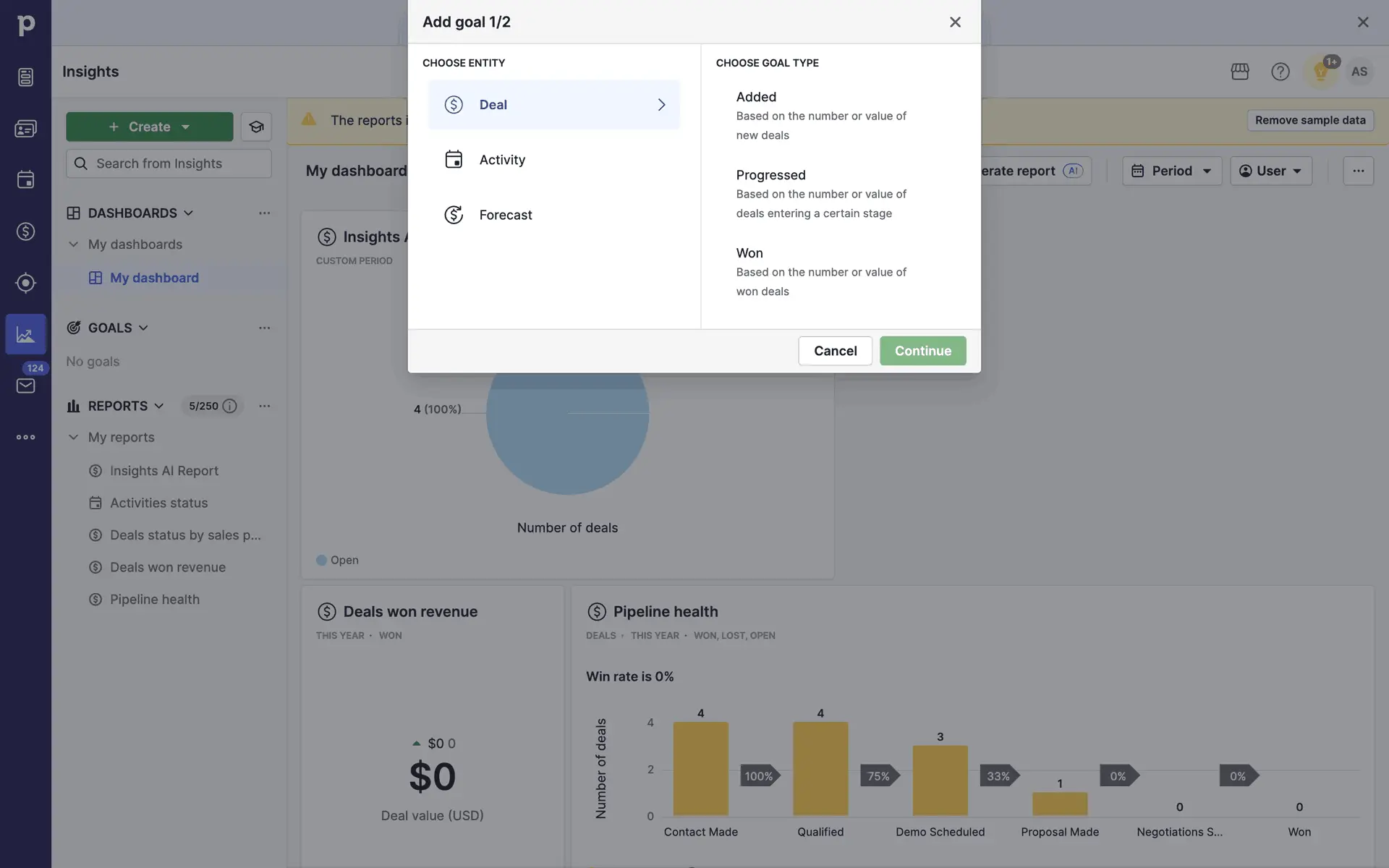Open the Mail inbox sidebar icon
Screen dimensions: 1389x868
coord(25,386)
